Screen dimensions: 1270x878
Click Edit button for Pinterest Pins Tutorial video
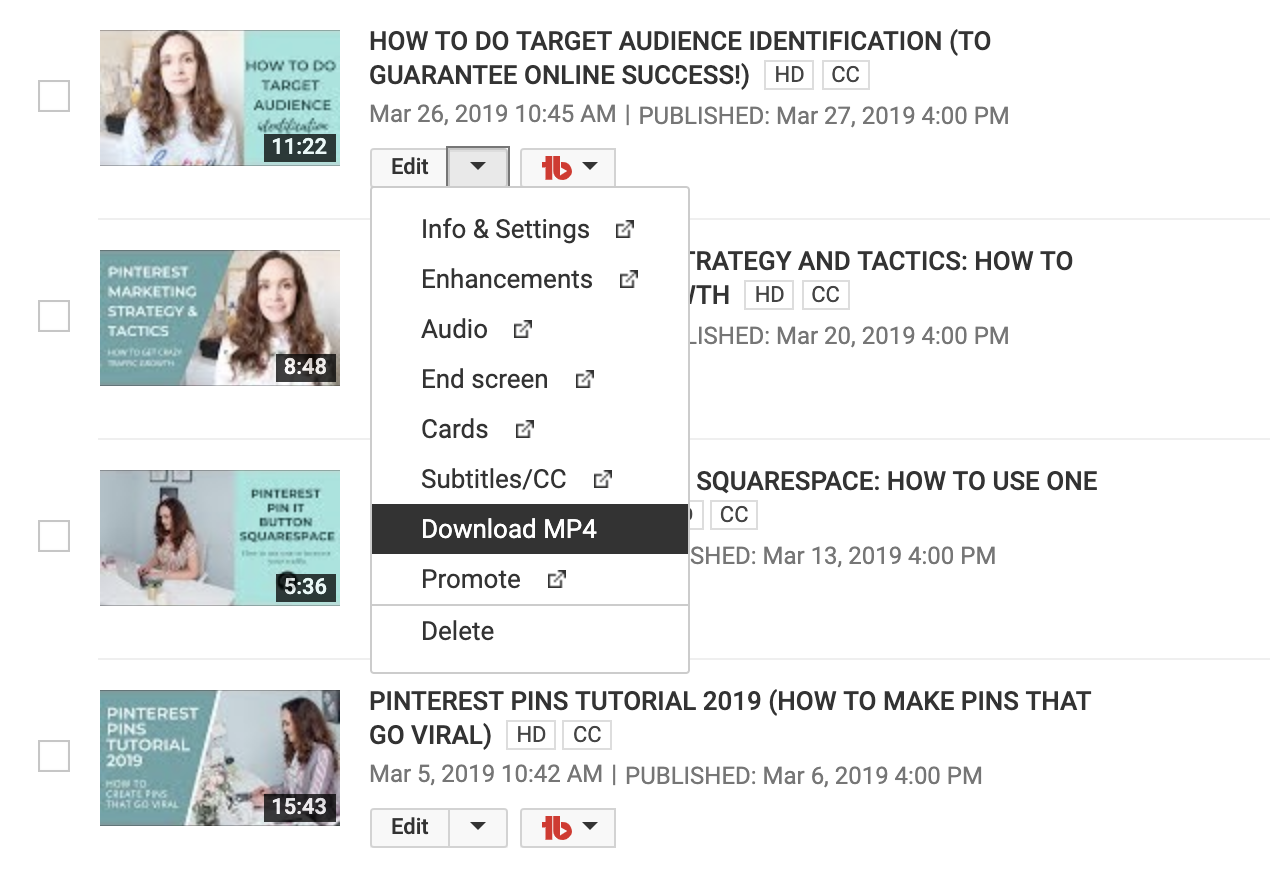[x=409, y=827]
